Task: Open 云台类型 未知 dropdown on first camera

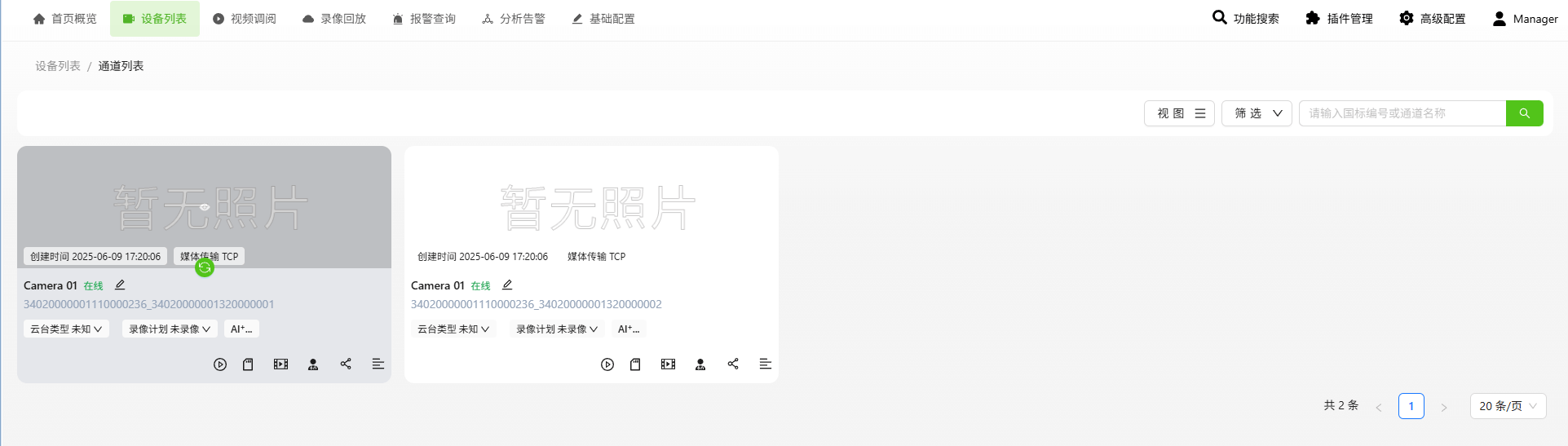Action: [66, 329]
